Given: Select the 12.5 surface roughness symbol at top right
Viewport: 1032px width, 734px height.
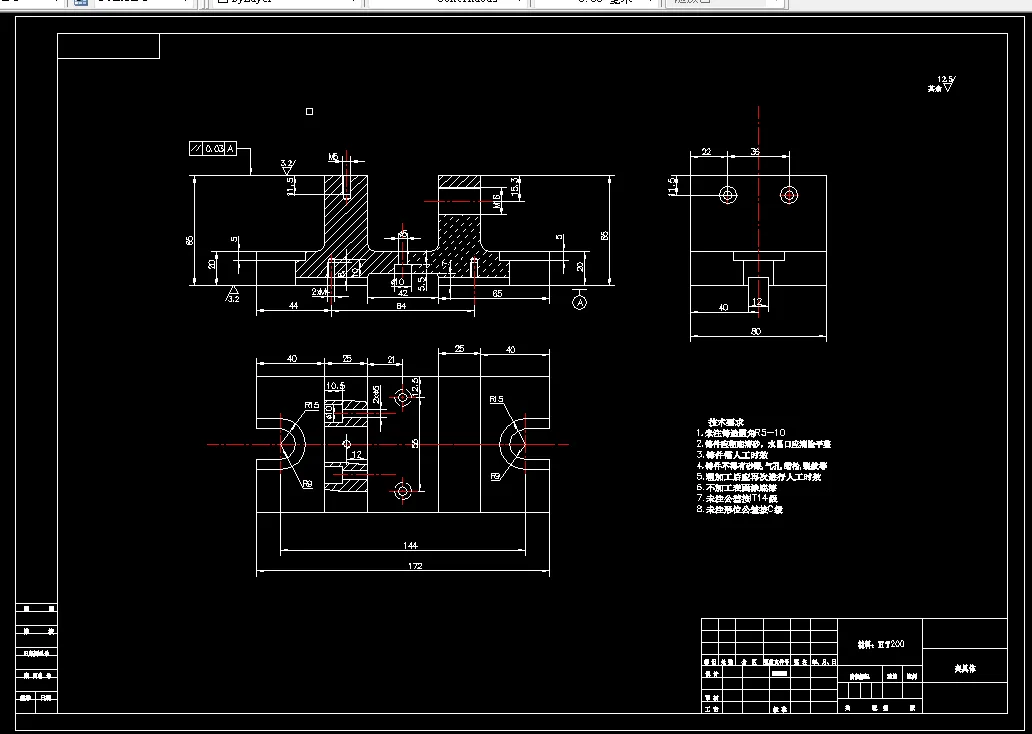Looking at the screenshot, I should (946, 83).
